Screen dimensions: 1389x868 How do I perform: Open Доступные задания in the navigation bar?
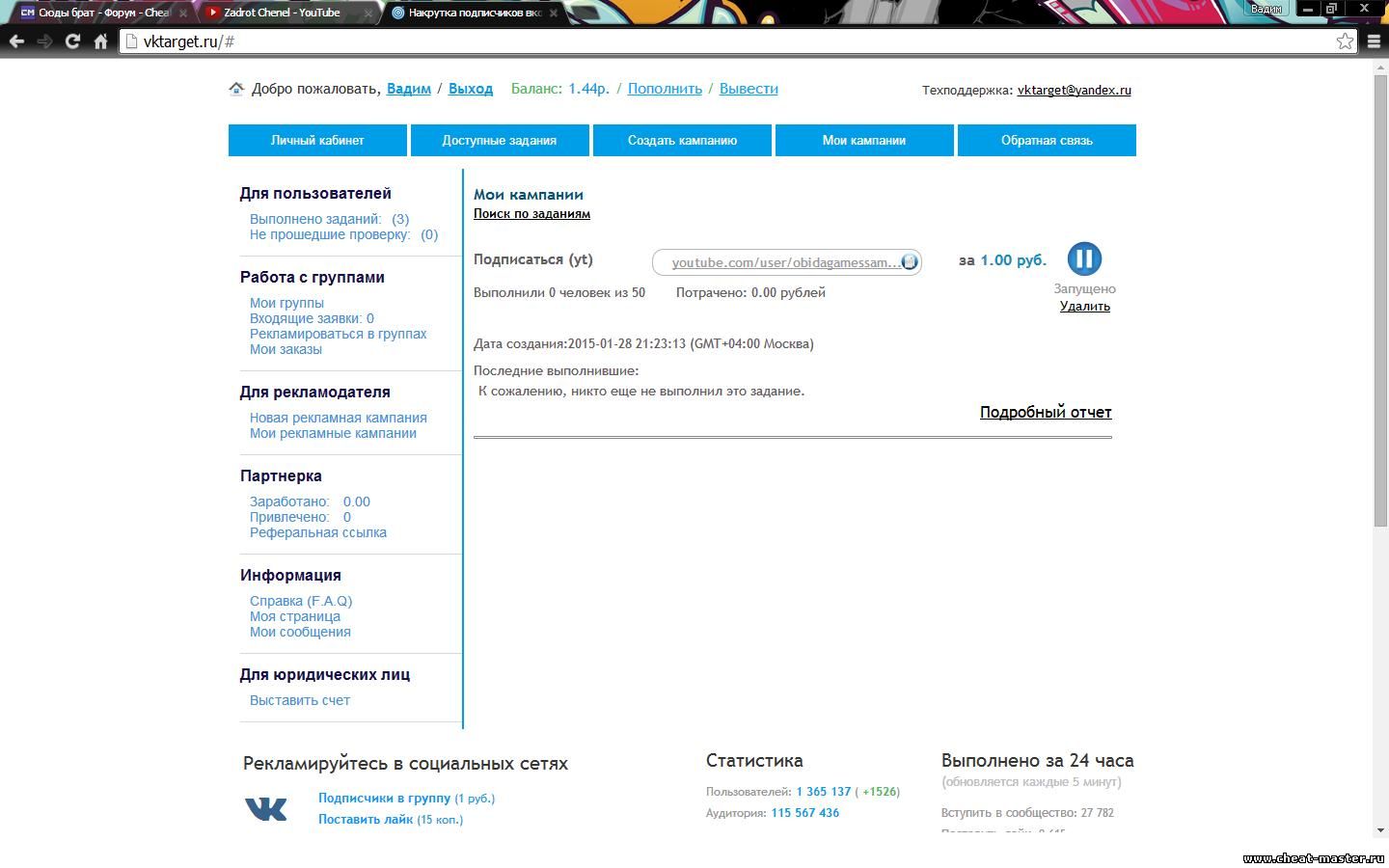(x=500, y=140)
